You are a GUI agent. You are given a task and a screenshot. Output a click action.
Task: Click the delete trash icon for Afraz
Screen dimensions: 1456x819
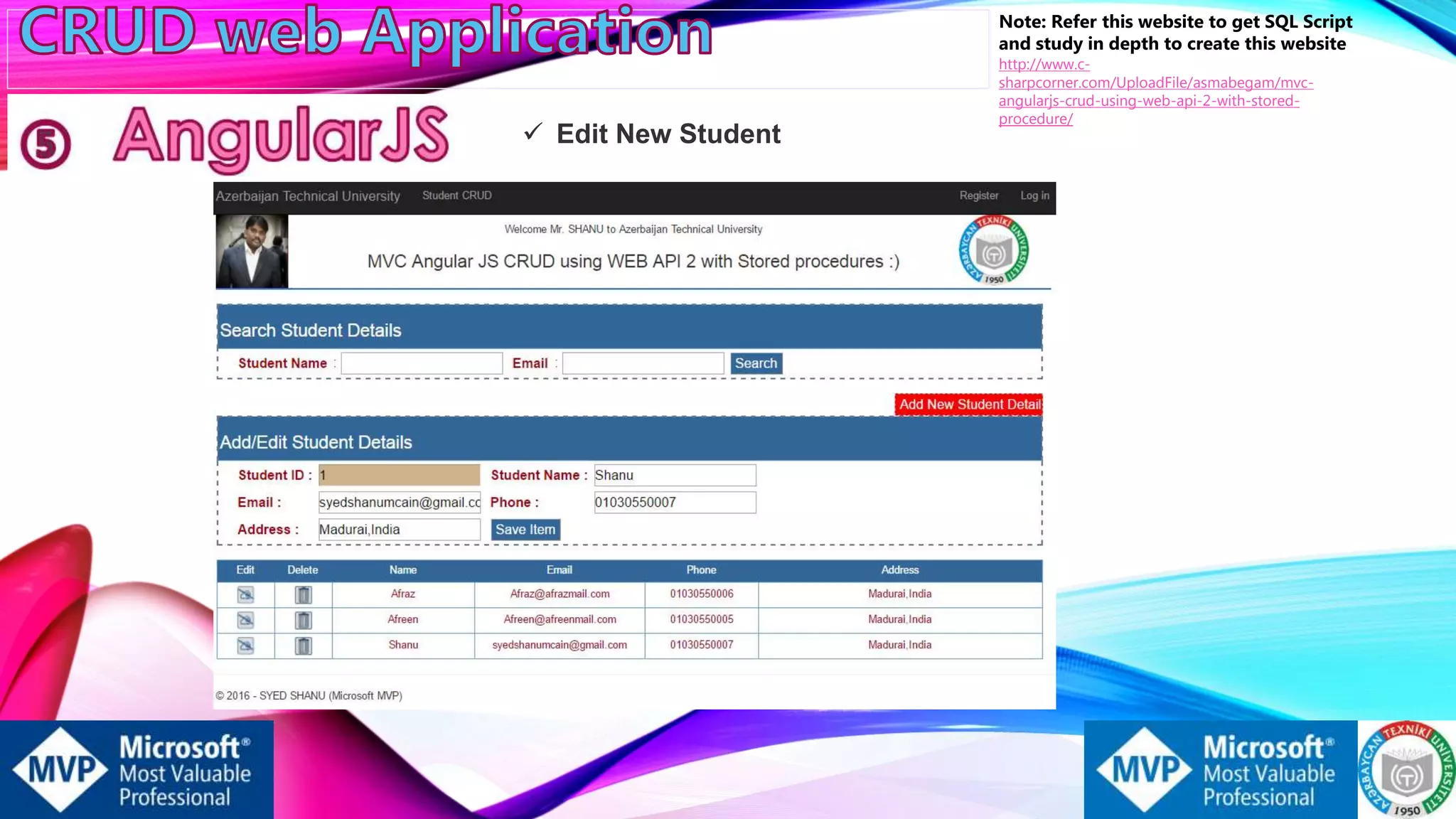[x=304, y=594]
